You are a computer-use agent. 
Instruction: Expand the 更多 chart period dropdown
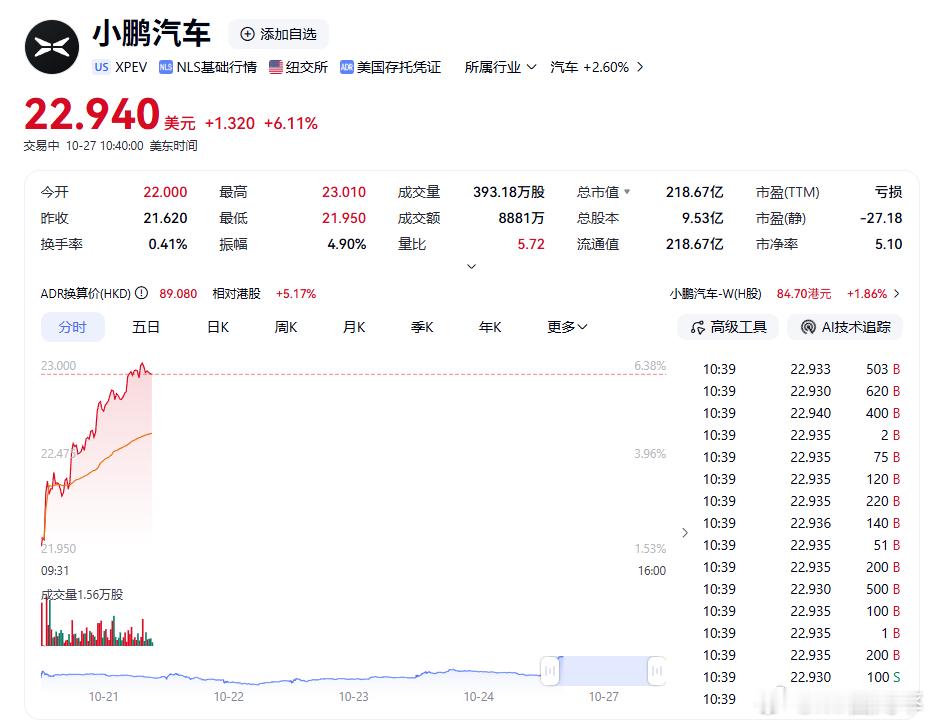click(x=566, y=327)
